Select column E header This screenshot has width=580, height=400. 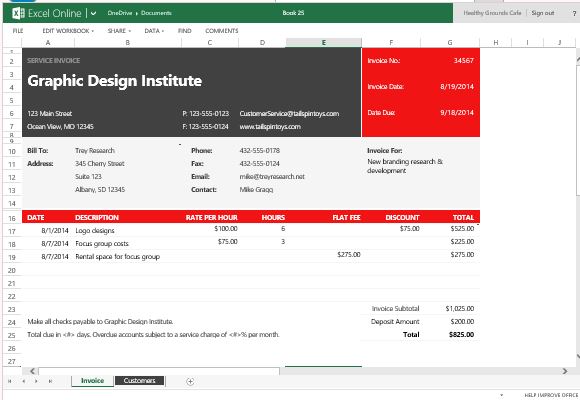[x=324, y=43]
